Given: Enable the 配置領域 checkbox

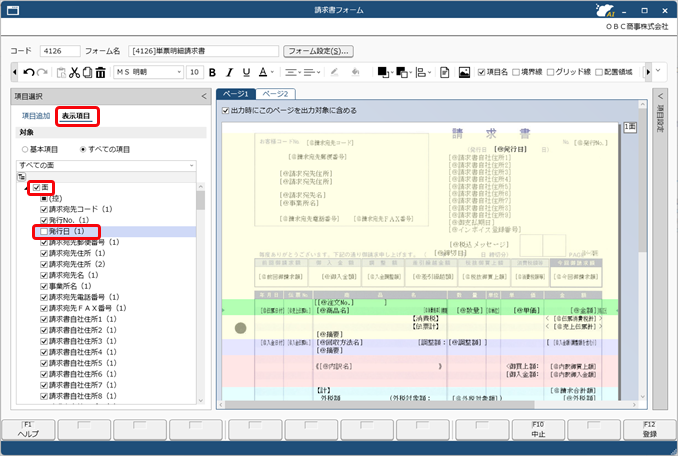Looking at the screenshot, I should pos(599,72).
